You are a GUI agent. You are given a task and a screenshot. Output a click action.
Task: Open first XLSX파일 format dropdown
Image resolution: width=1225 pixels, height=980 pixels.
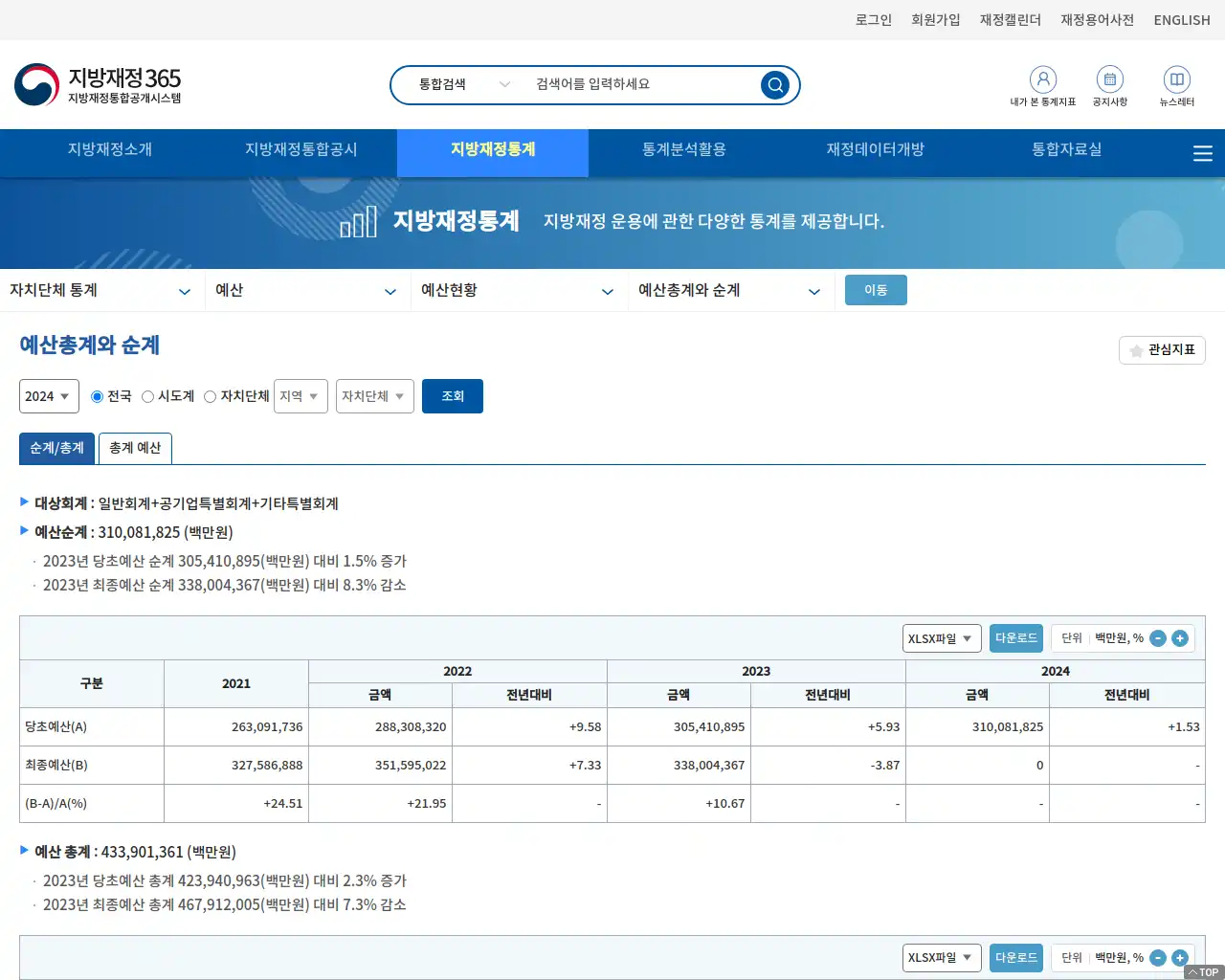(942, 638)
